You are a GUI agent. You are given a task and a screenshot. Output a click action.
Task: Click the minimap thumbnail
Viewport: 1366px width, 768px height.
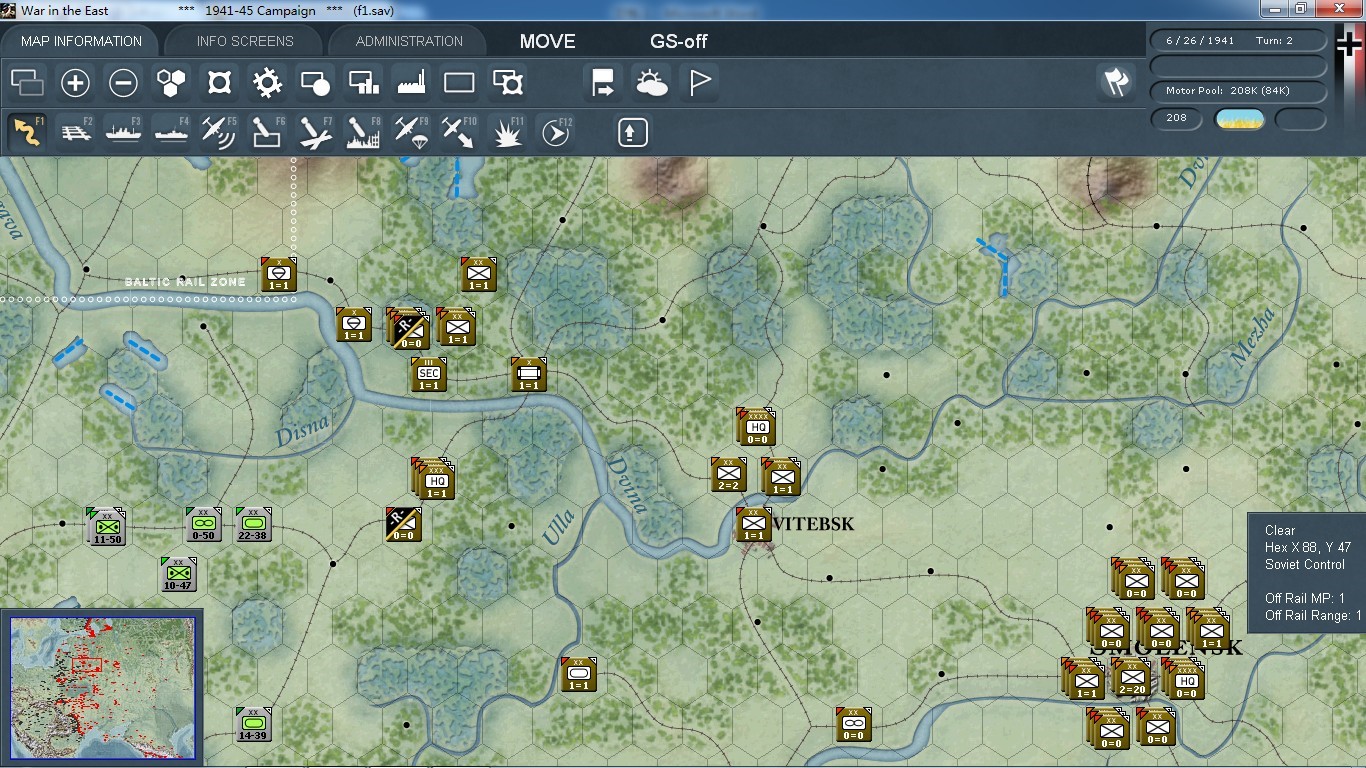click(102, 688)
